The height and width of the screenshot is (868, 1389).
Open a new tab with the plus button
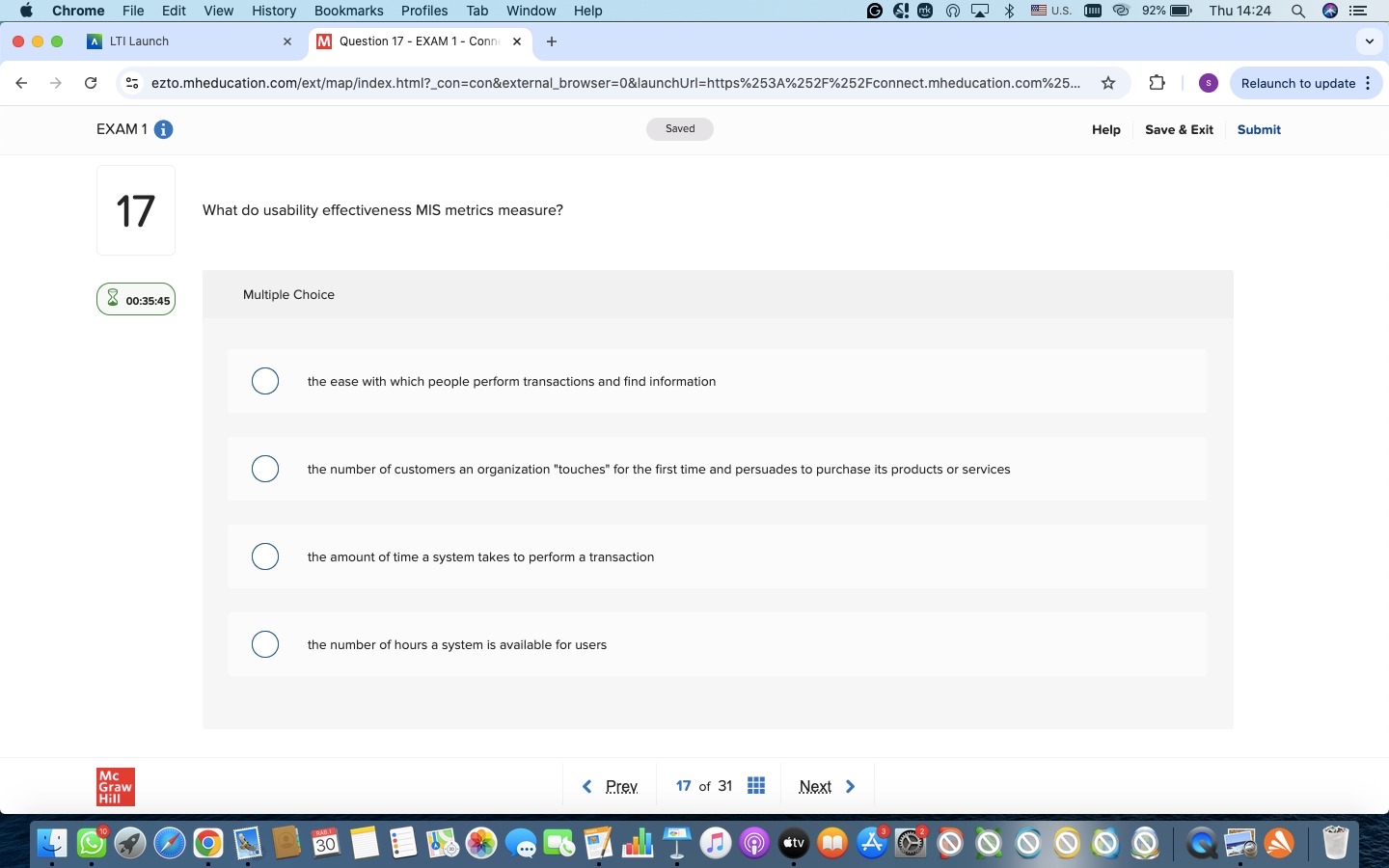[552, 41]
